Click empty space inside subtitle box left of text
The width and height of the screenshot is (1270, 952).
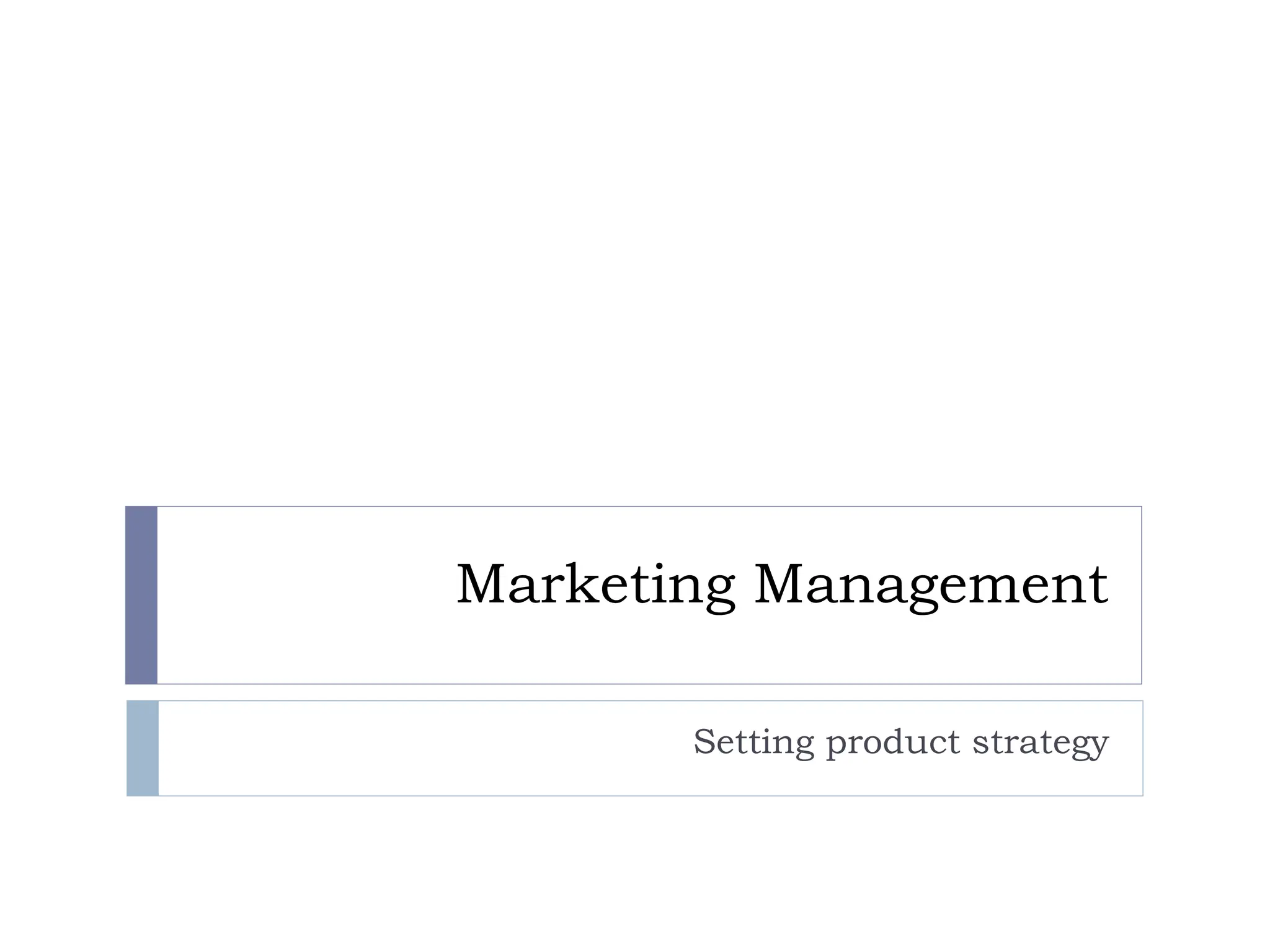[372, 748]
